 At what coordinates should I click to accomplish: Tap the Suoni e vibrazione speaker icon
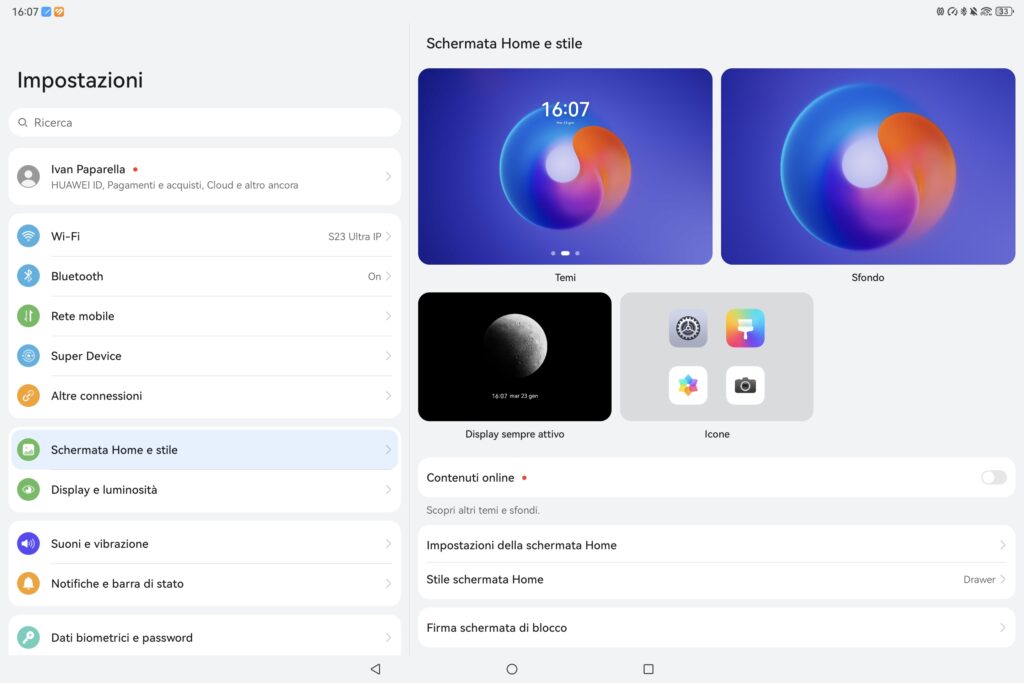click(28, 544)
